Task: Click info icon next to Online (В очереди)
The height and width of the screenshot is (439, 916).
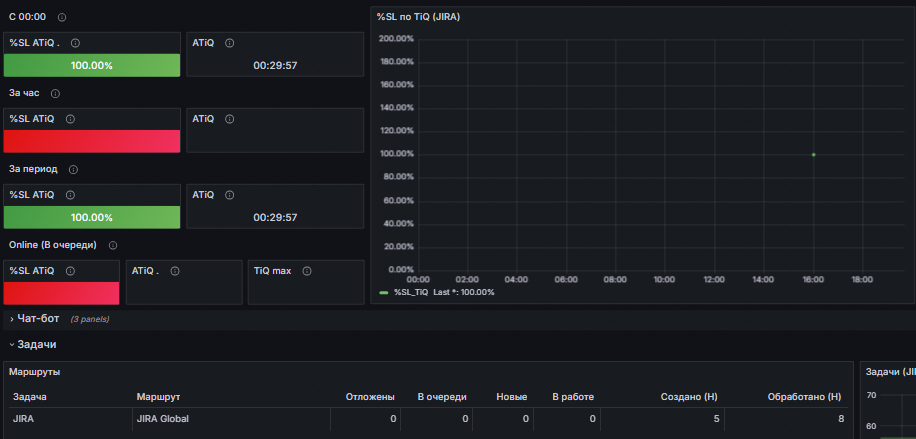Action: click(113, 246)
